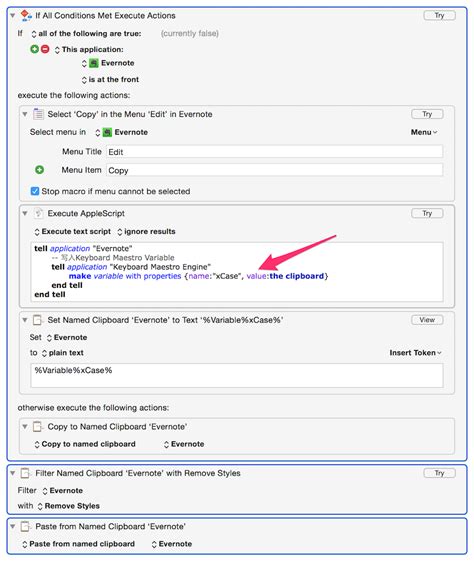Click the Select Copy menu action icon
The width and height of the screenshot is (474, 563).
point(38,114)
